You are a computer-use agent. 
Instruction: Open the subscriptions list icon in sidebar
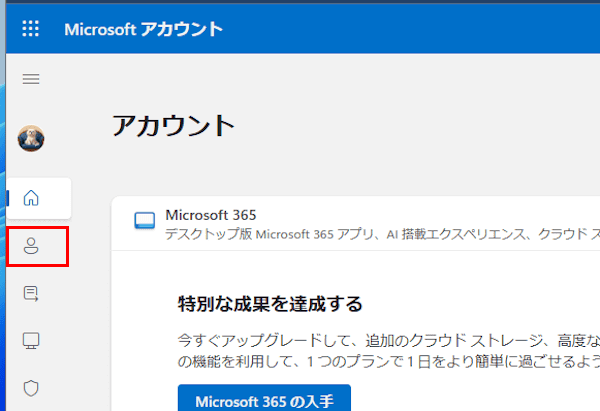click(x=31, y=294)
